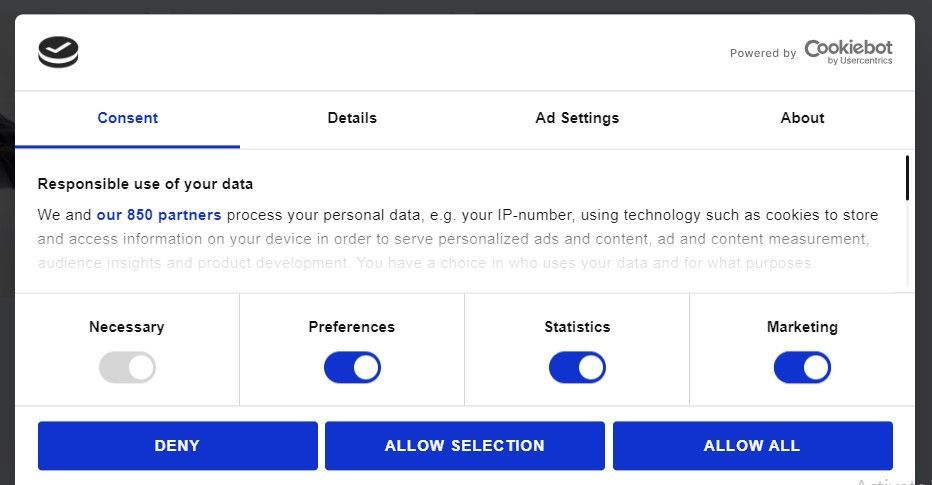Click the "Powered by" text
The image size is (932, 485).
763,53
